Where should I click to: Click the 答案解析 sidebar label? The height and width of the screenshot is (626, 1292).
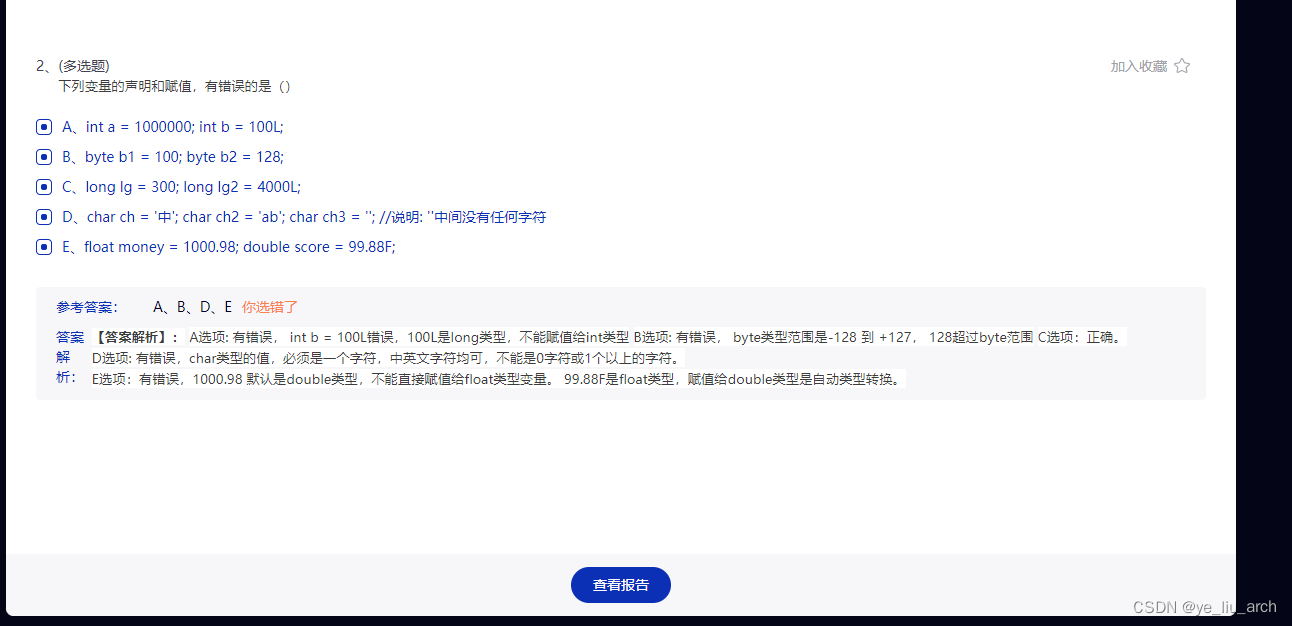coord(69,357)
